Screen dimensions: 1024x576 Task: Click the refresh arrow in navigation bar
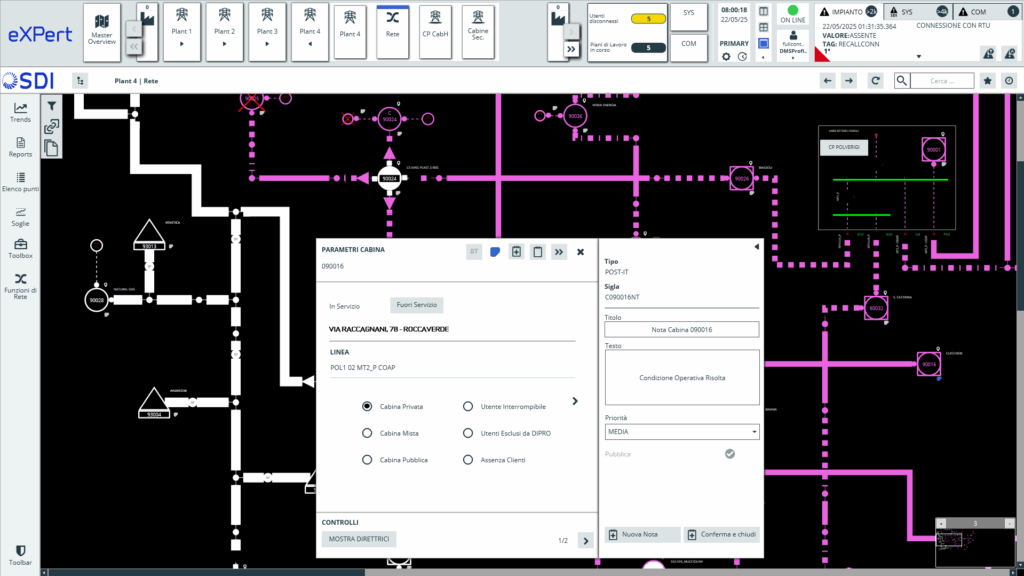(875, 81)
